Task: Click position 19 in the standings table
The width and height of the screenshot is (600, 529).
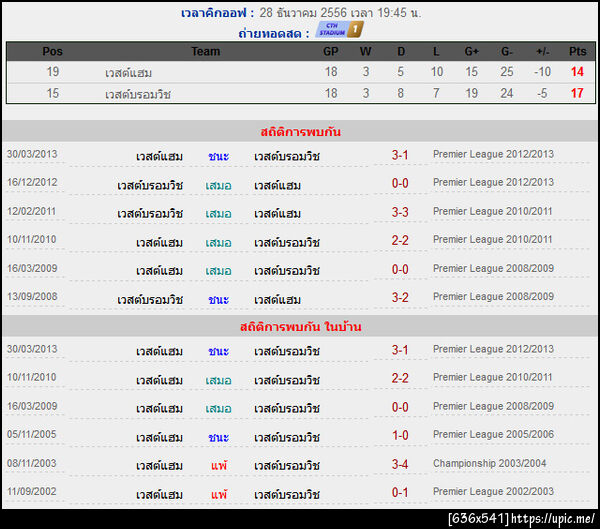Action: (x=52, y=72)
